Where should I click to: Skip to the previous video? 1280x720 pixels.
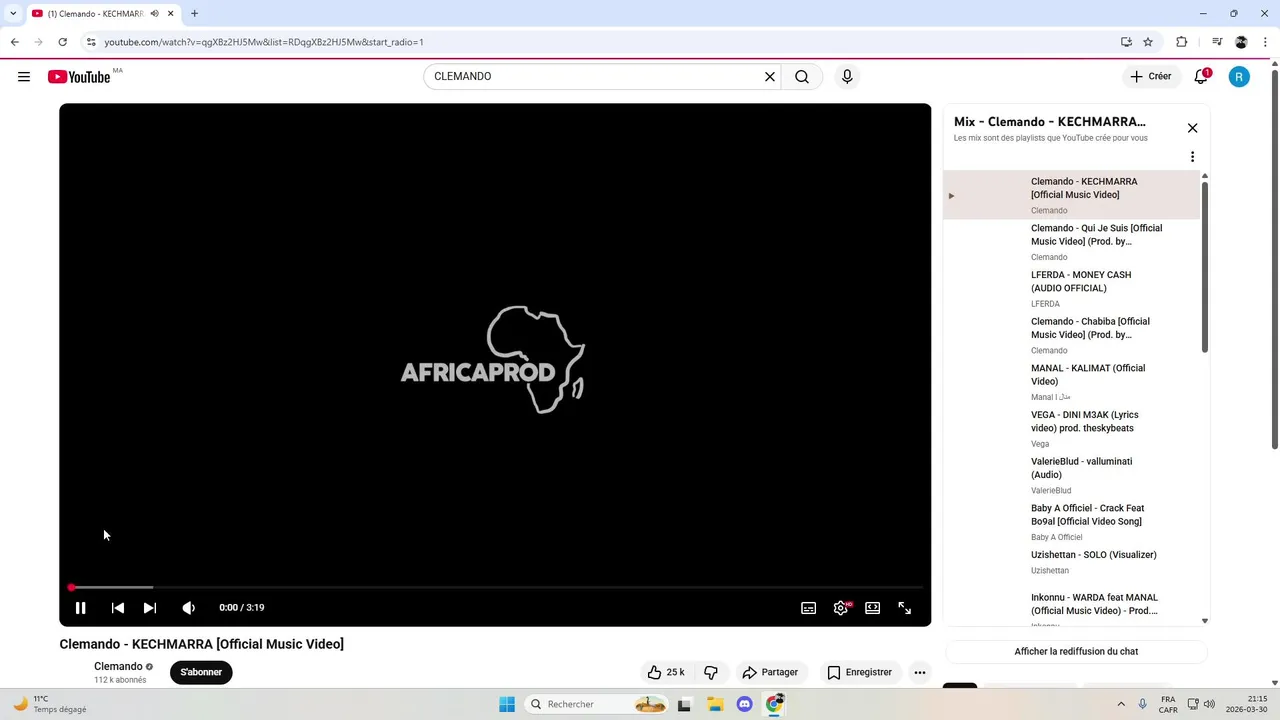(118, 608)
